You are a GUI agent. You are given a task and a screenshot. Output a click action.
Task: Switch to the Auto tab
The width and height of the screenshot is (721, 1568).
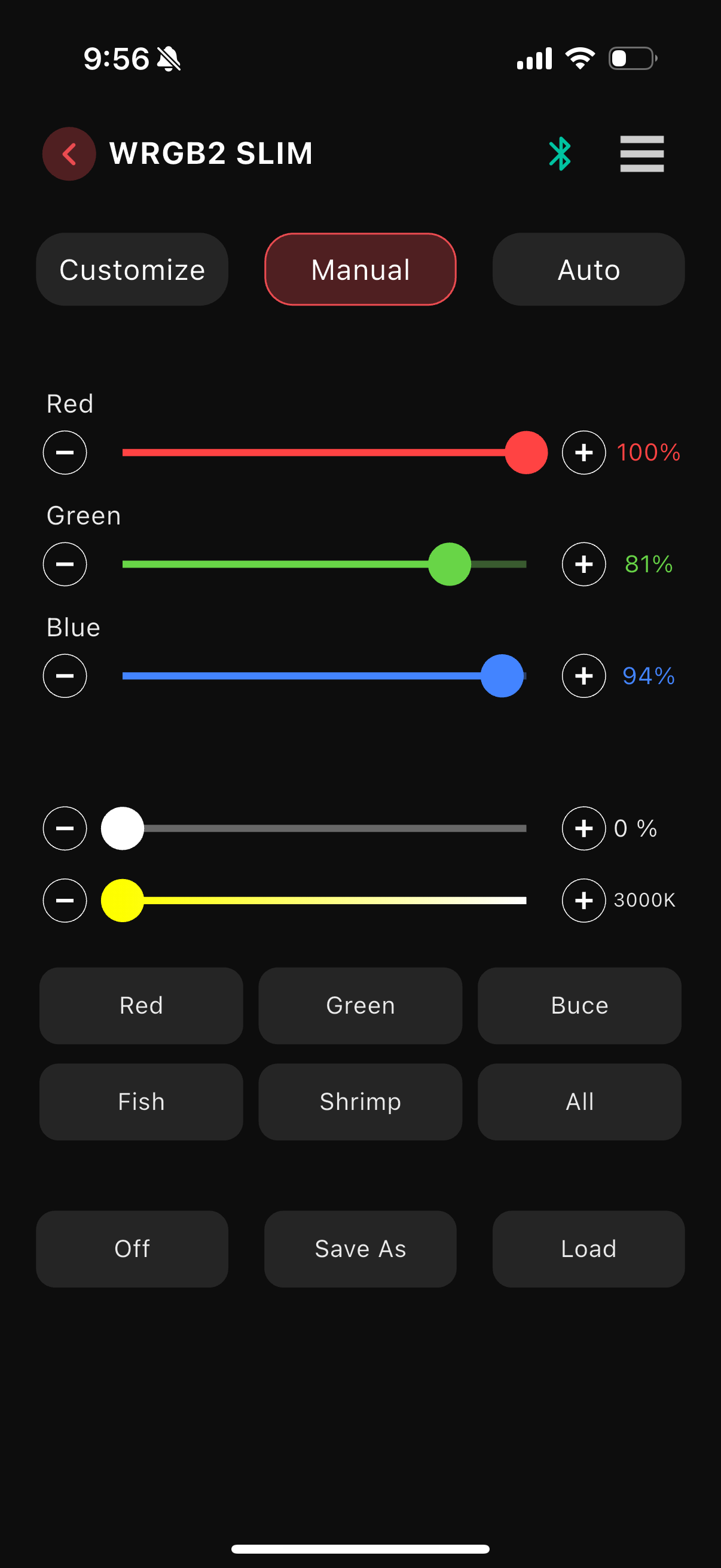(588, 269)
